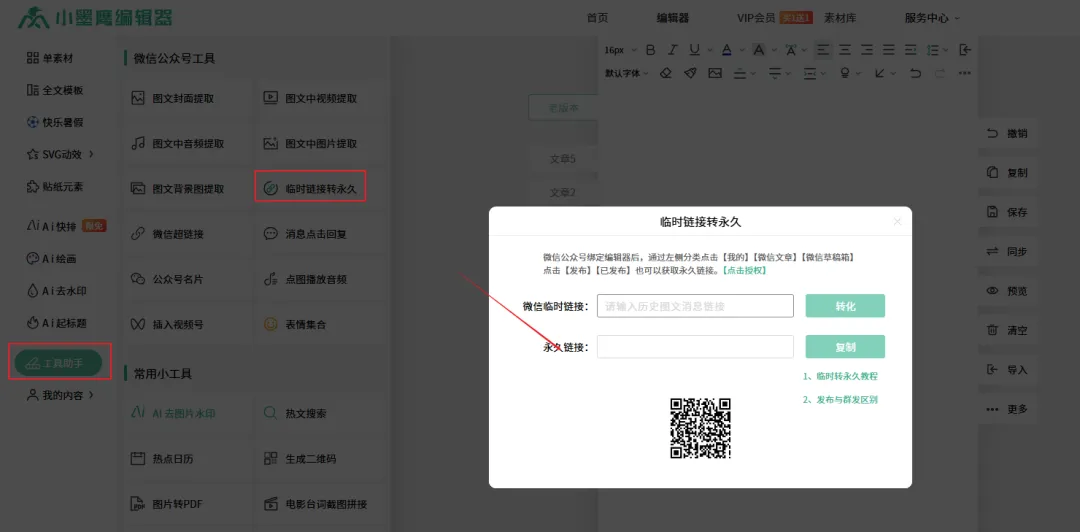The height and width of the screenshot is (532, 1080).
Task: Open 公众号名片 tool
Action: 167,279
